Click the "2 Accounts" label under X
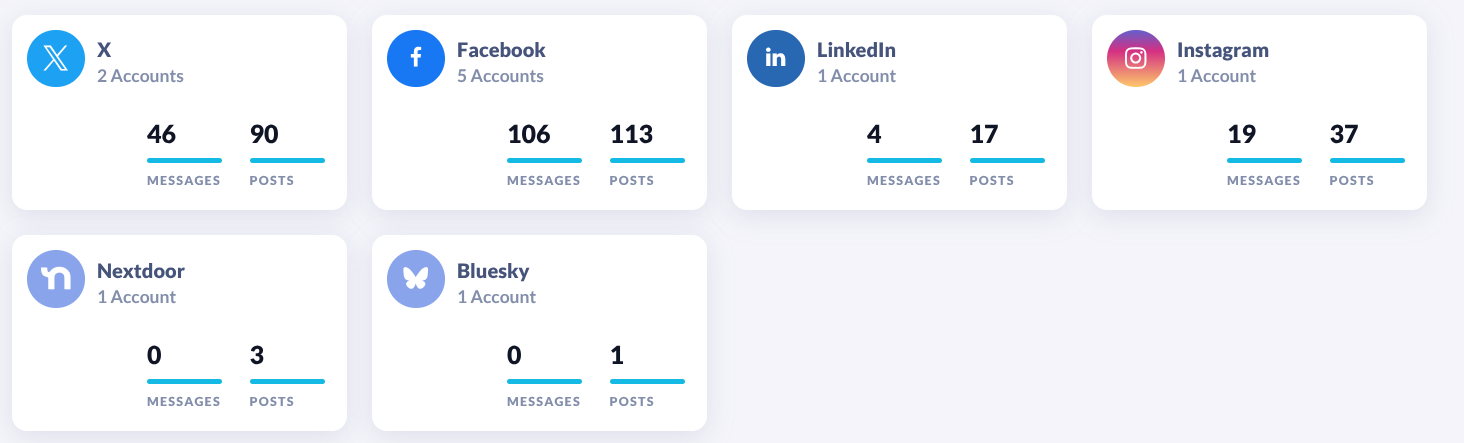Viewport: 1464px width, 443px height. [140, 76]
